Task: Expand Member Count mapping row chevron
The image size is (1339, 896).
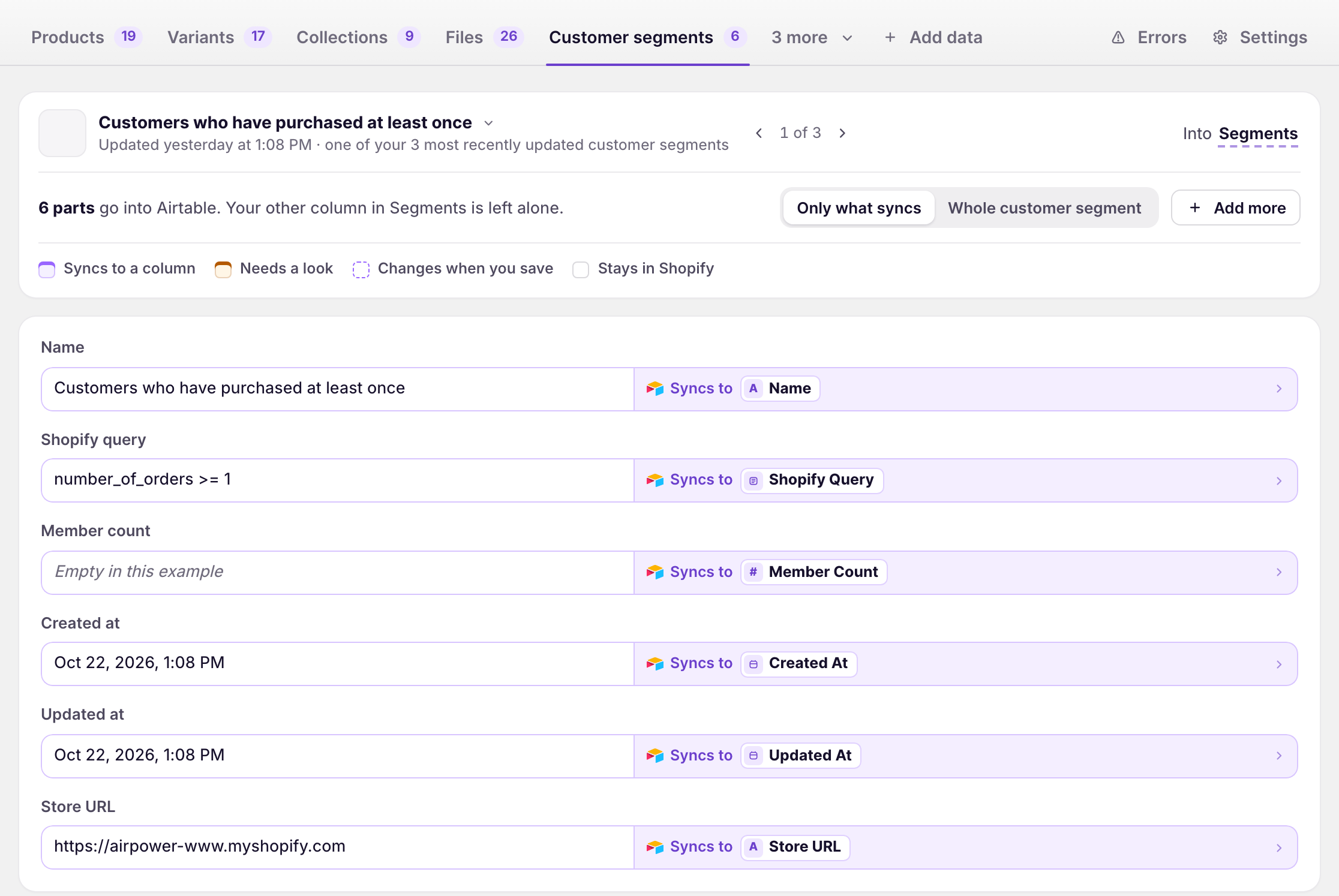Action: coord(1279,572)
